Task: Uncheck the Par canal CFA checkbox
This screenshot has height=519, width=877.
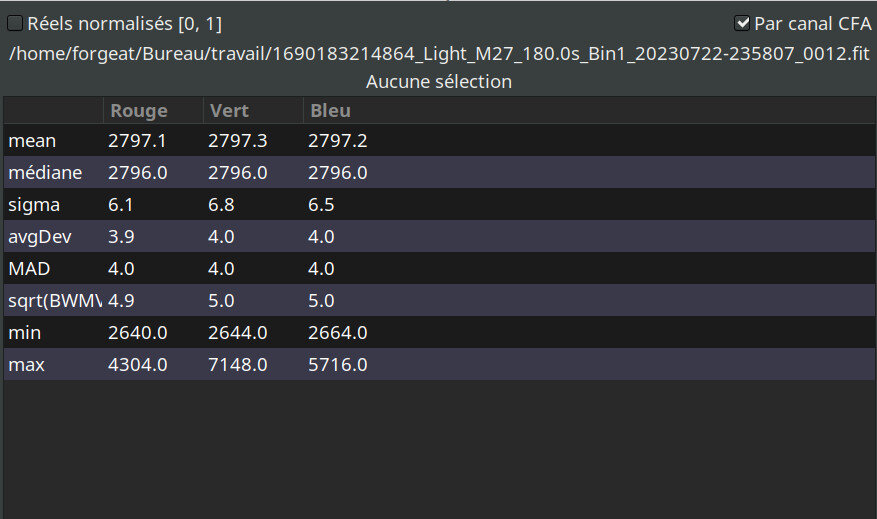Action: pos(742,23)
